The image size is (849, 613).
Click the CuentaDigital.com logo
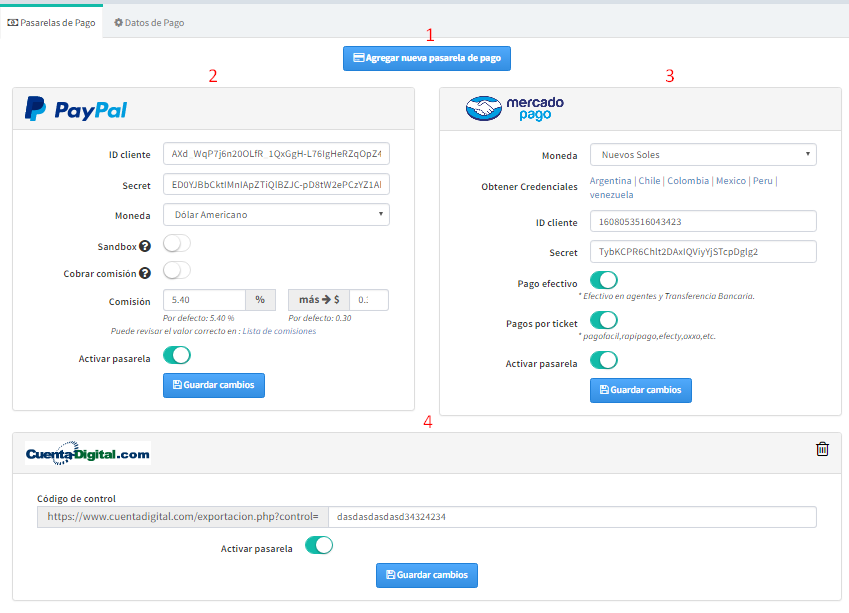pos(88,453)
